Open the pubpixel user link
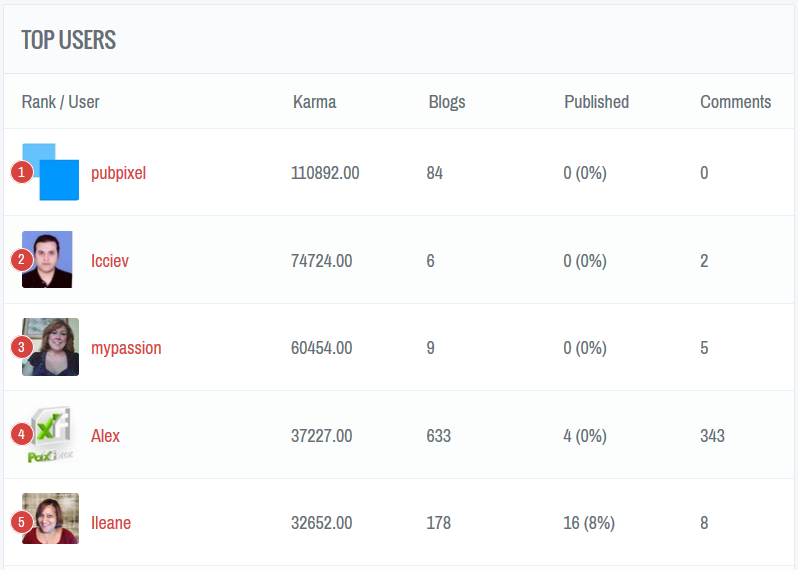 pos(118,173)
